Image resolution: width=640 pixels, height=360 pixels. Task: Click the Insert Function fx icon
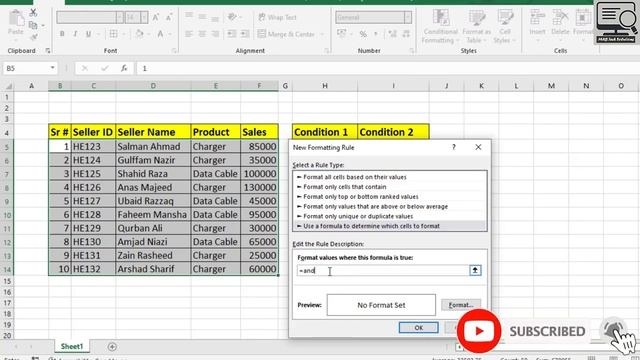pyautogui.click(x=124, y=68)
